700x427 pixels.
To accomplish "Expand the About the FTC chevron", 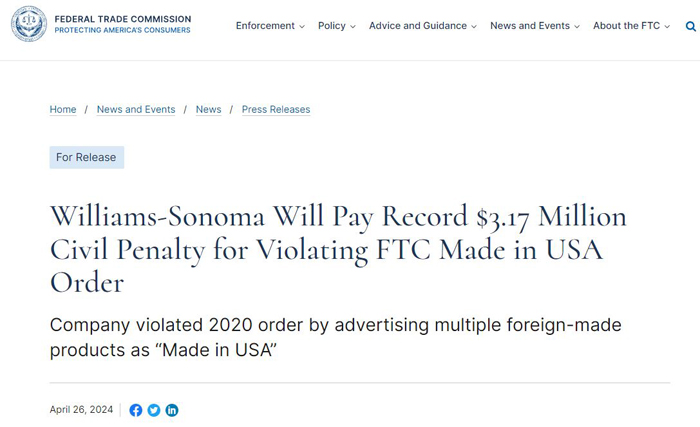I will tap(667, 26).
